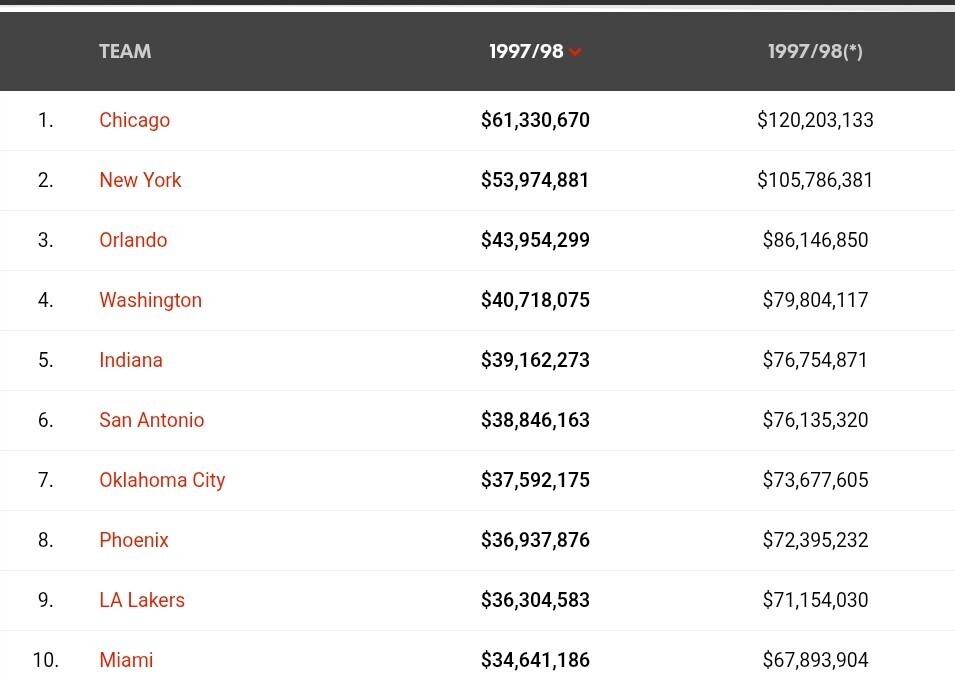Image resolution: width=955 pixels, height=684 pixels.
Task: Click Phoenix's $36,937,876 payroll amount
Action: 535,540
